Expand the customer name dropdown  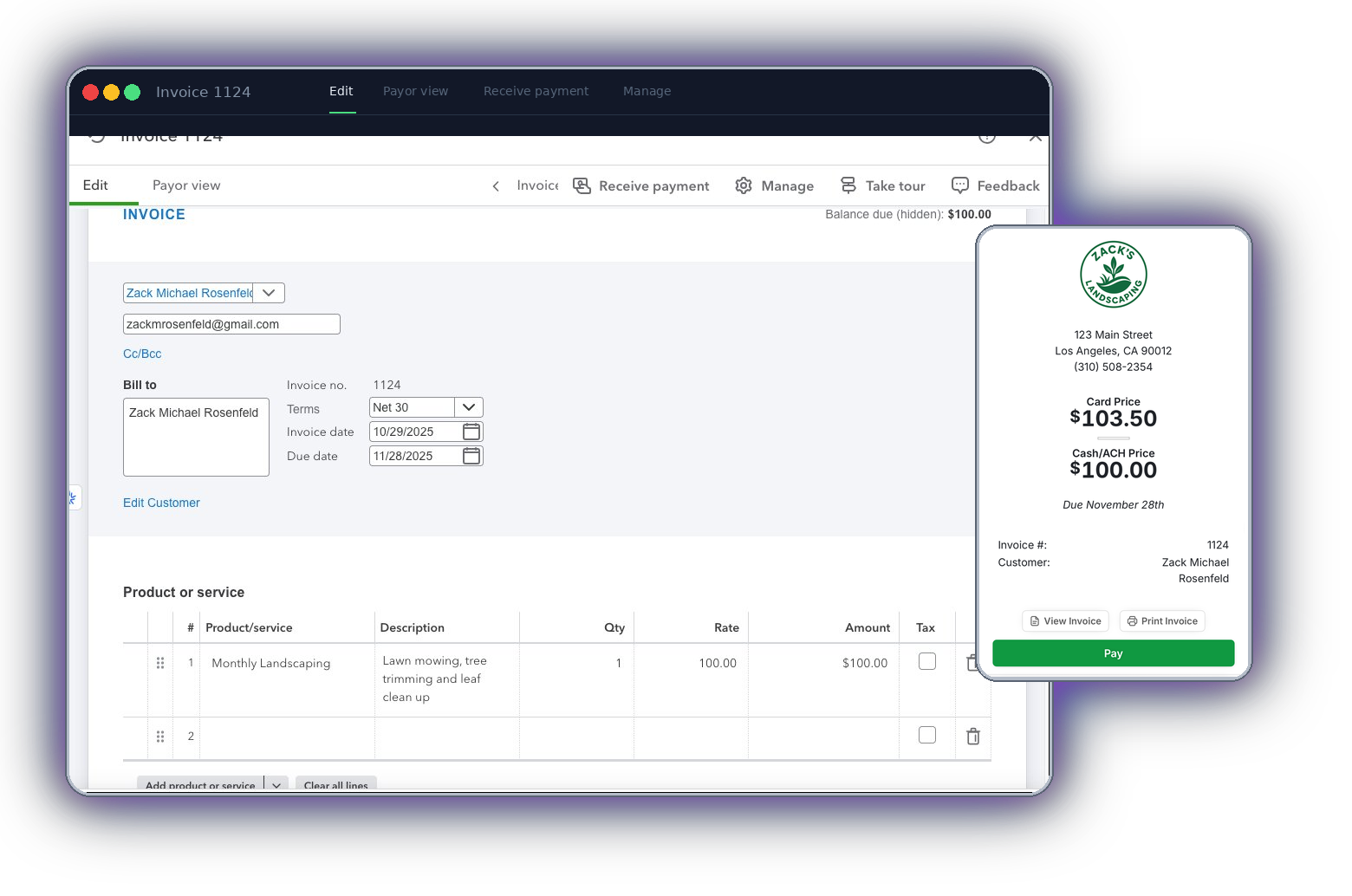269,293
